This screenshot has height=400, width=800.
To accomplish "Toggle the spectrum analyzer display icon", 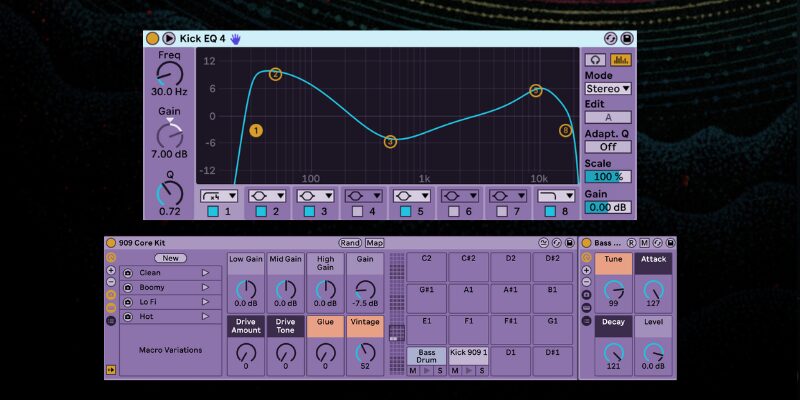I will point(621,60).
